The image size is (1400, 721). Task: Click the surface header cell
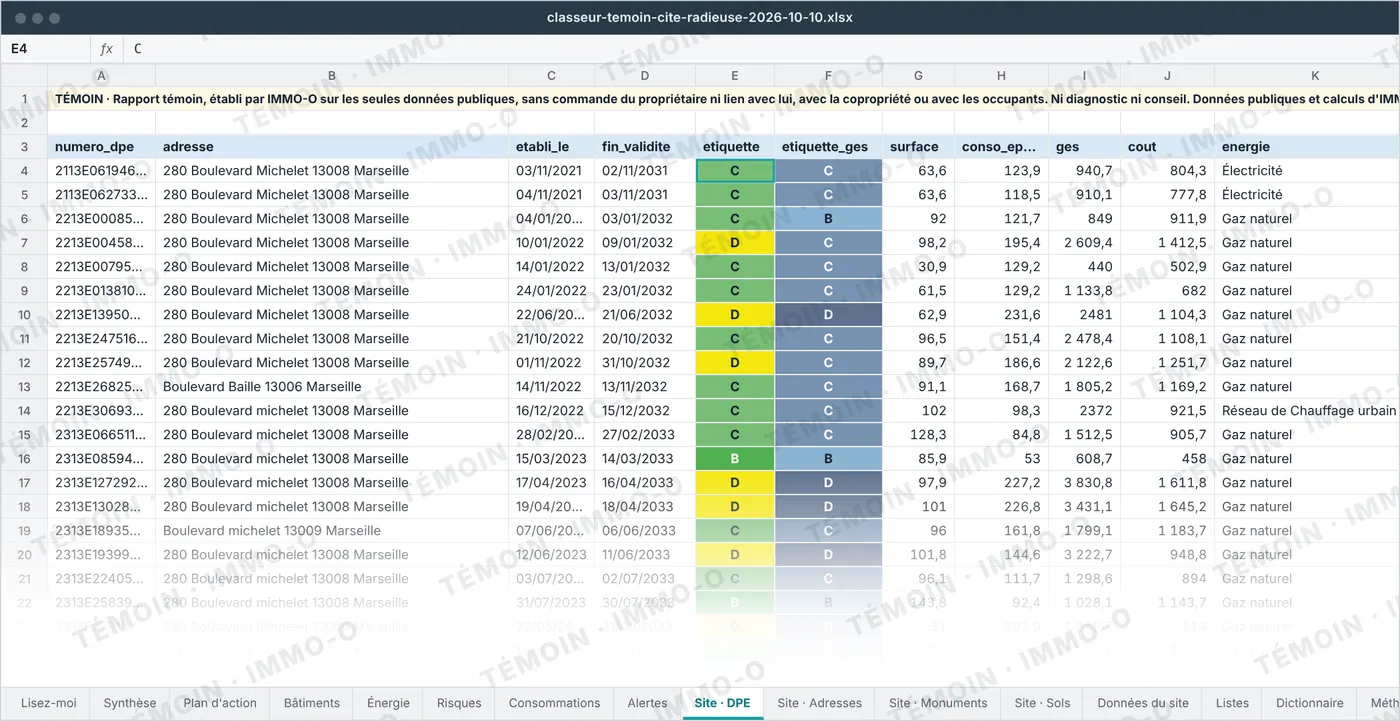tap(918, 147)
